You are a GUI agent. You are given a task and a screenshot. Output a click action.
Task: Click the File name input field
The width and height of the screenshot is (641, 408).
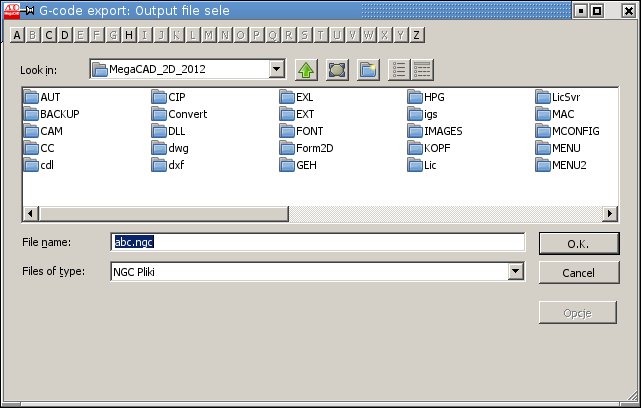[318, 242]
